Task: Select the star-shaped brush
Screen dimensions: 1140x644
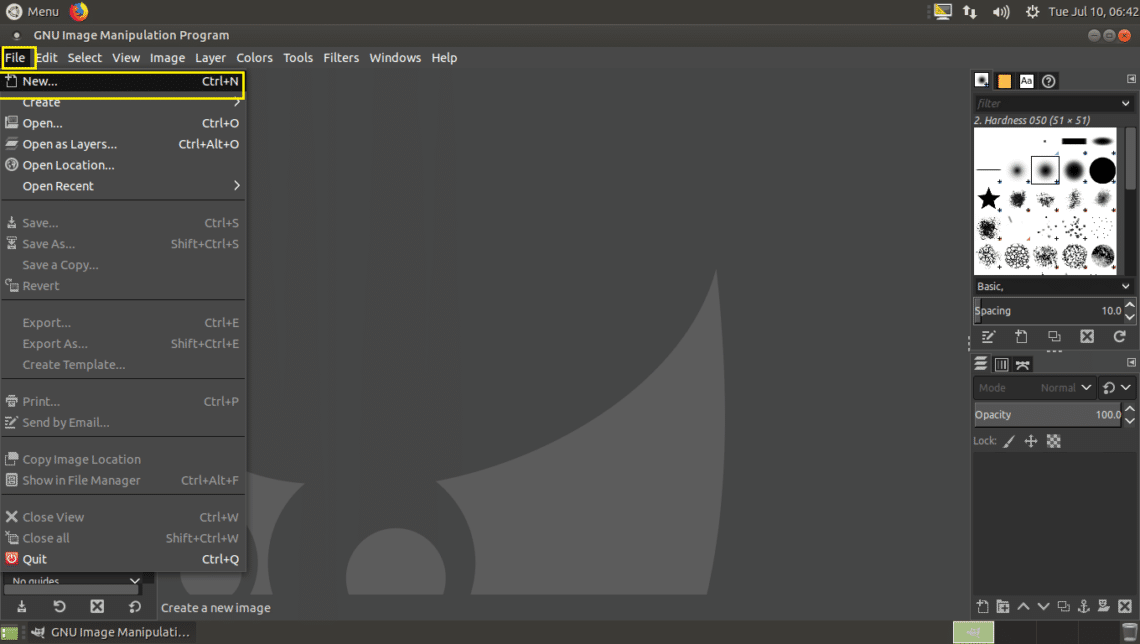Action: point(988,198)
